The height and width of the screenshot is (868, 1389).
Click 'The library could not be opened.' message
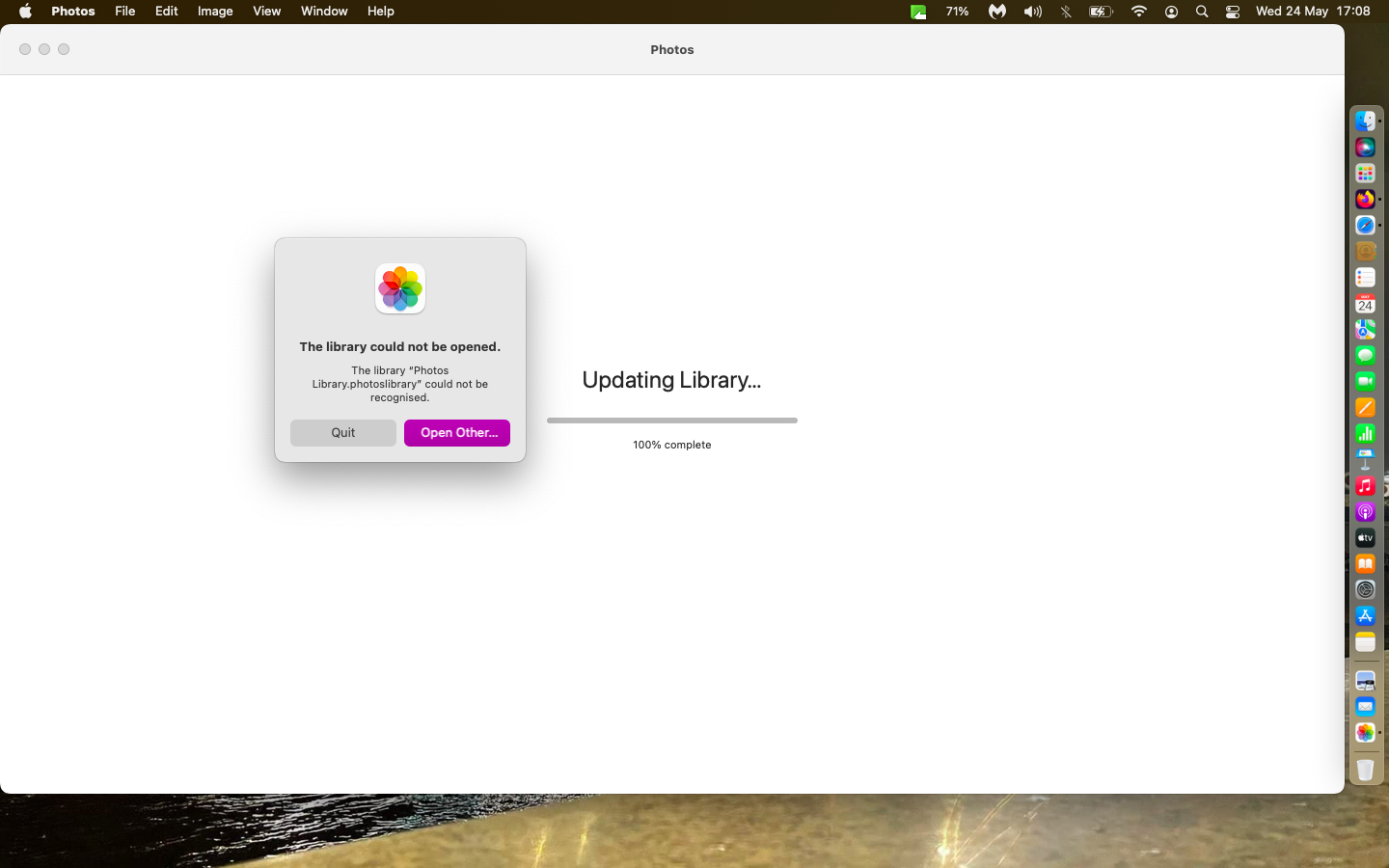(400, 346)
